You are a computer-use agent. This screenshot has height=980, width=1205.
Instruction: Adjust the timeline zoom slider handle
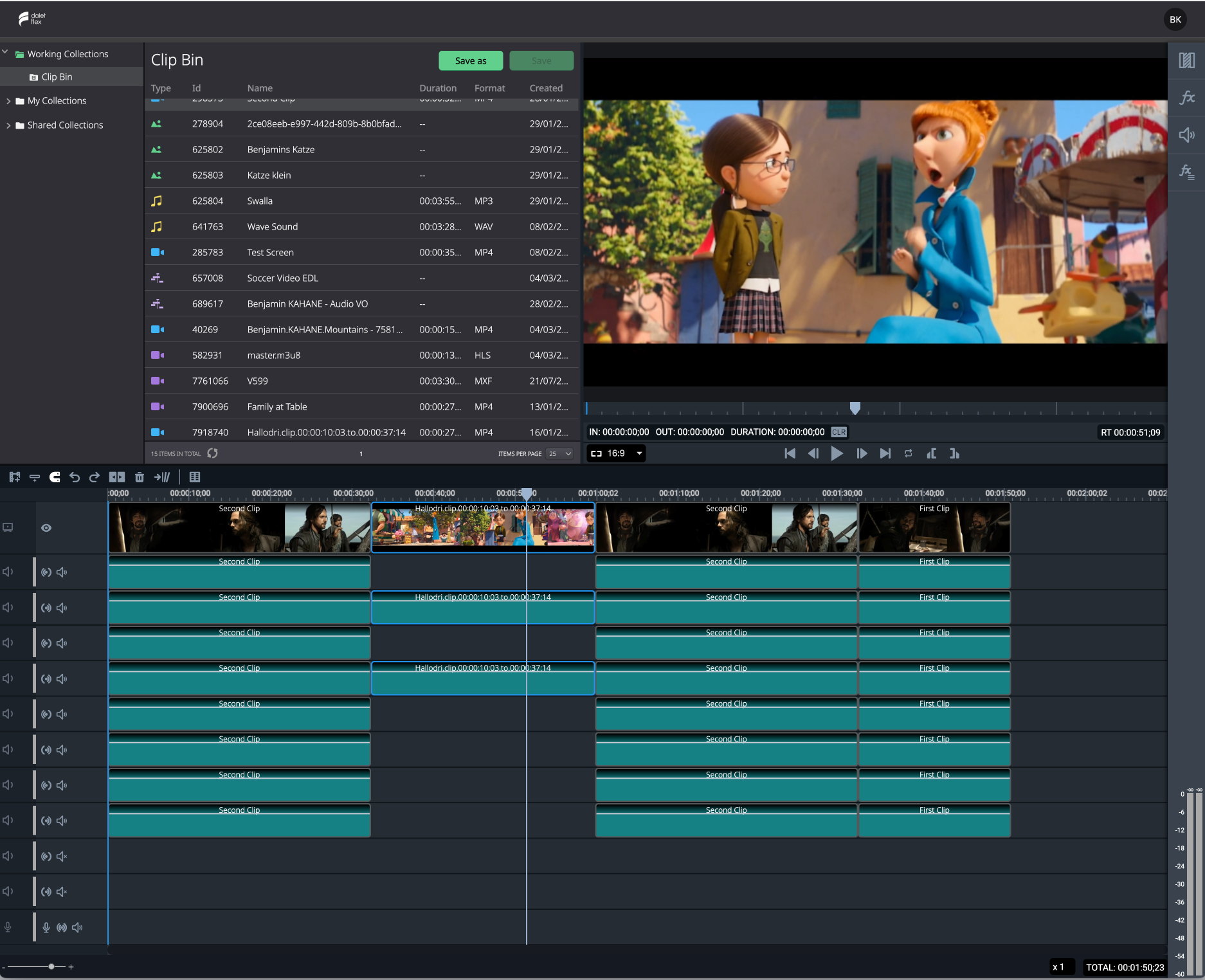(x=51, y=966)
